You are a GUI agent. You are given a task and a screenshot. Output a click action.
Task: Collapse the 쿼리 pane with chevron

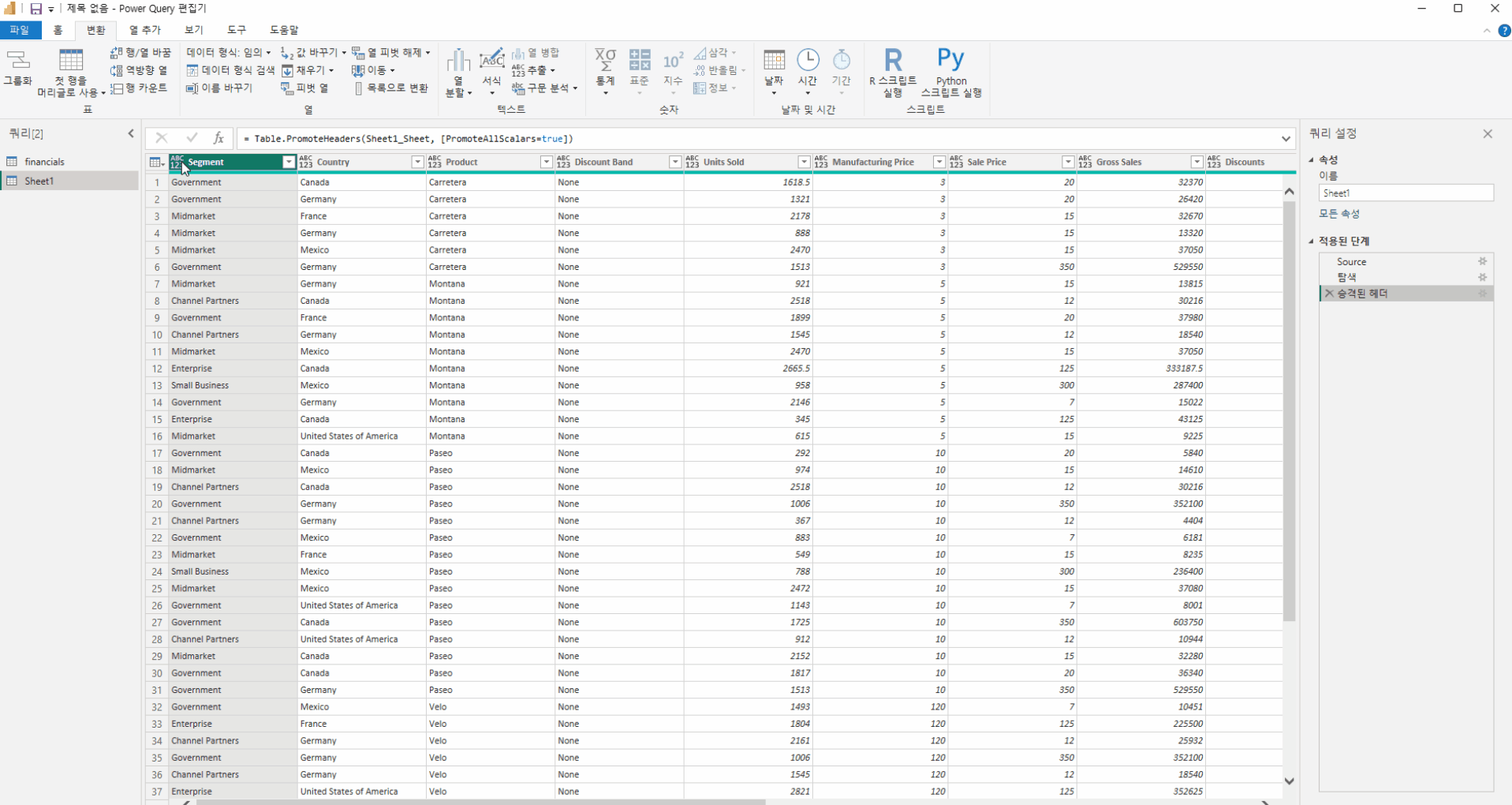[131, 134]
